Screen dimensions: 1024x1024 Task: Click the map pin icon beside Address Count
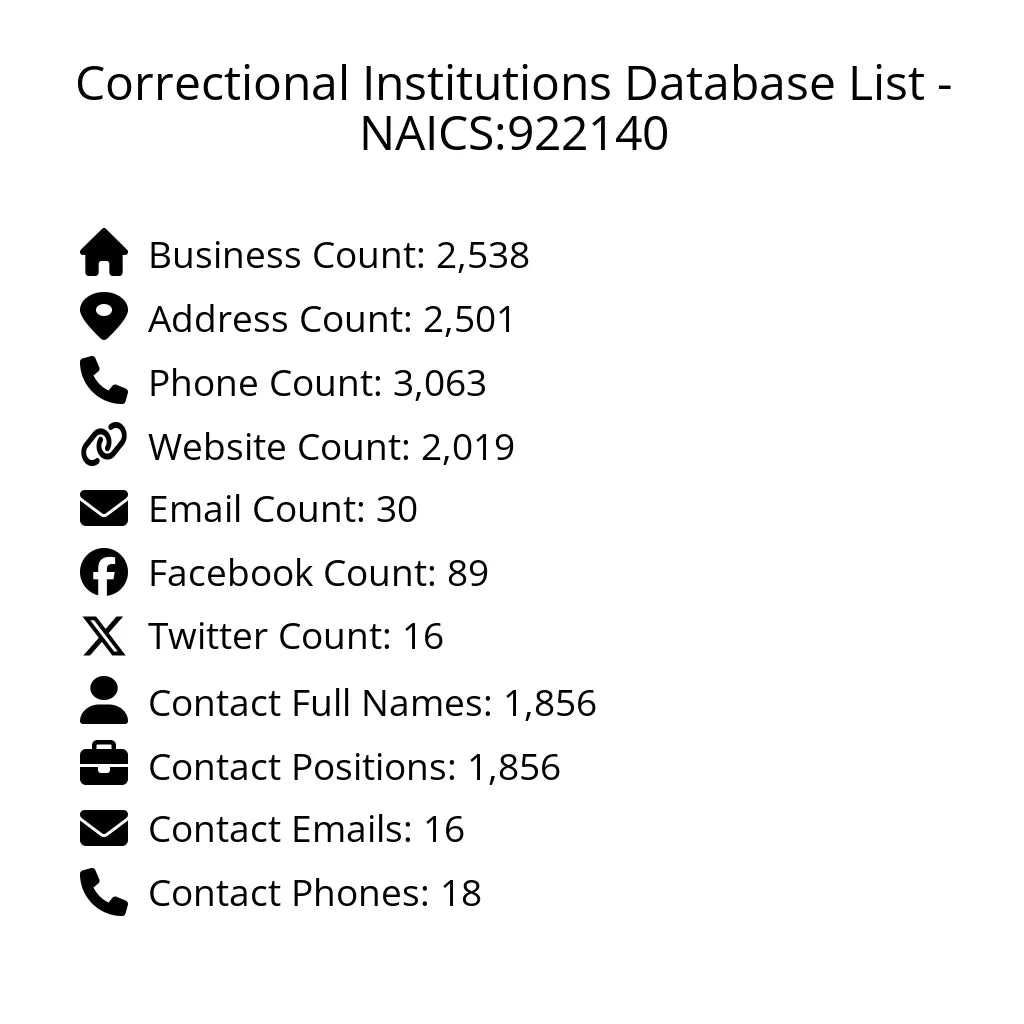pyautogui.click(x=104, y=318)
